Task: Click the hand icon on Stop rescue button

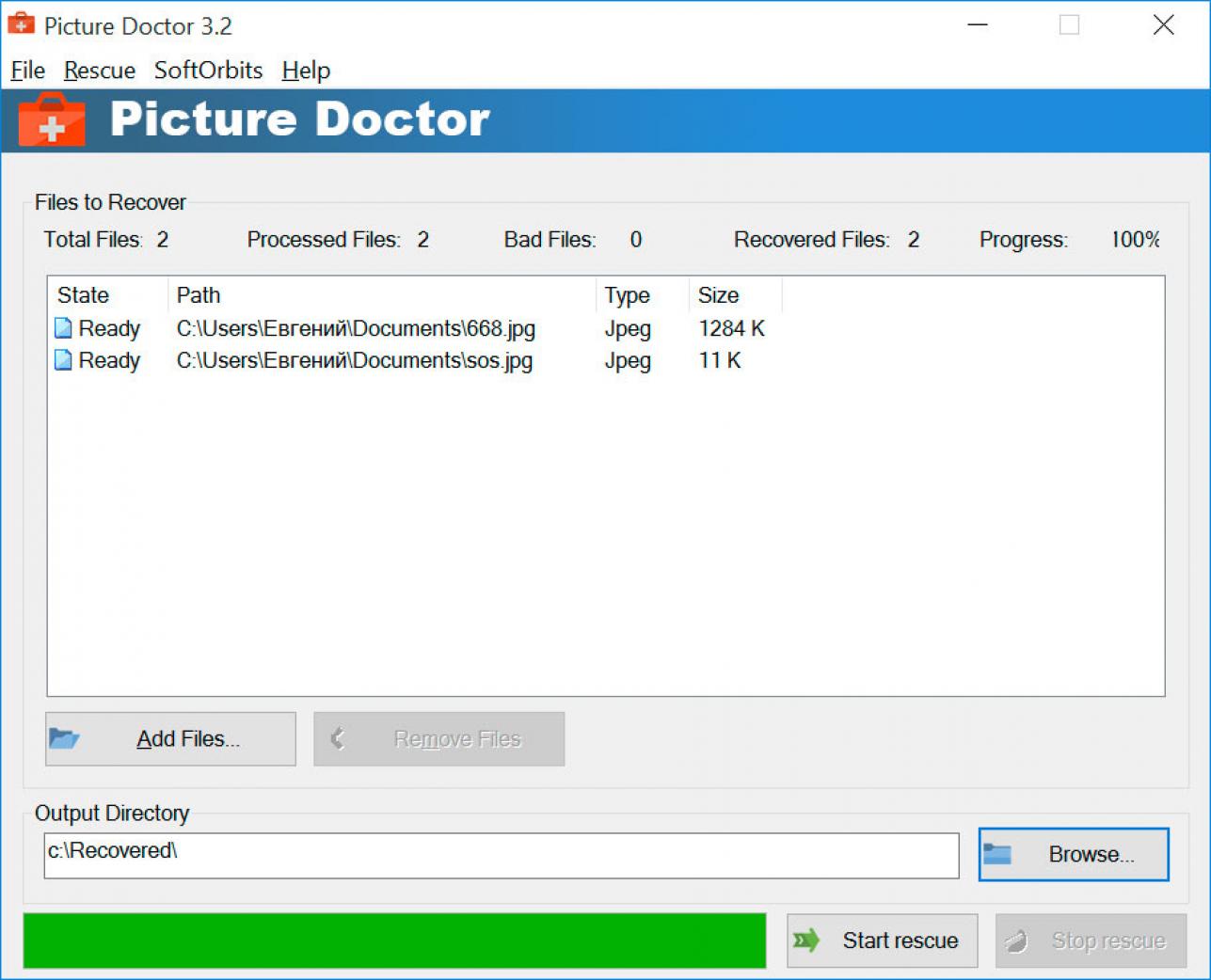Action: [x=1017, y=940]
